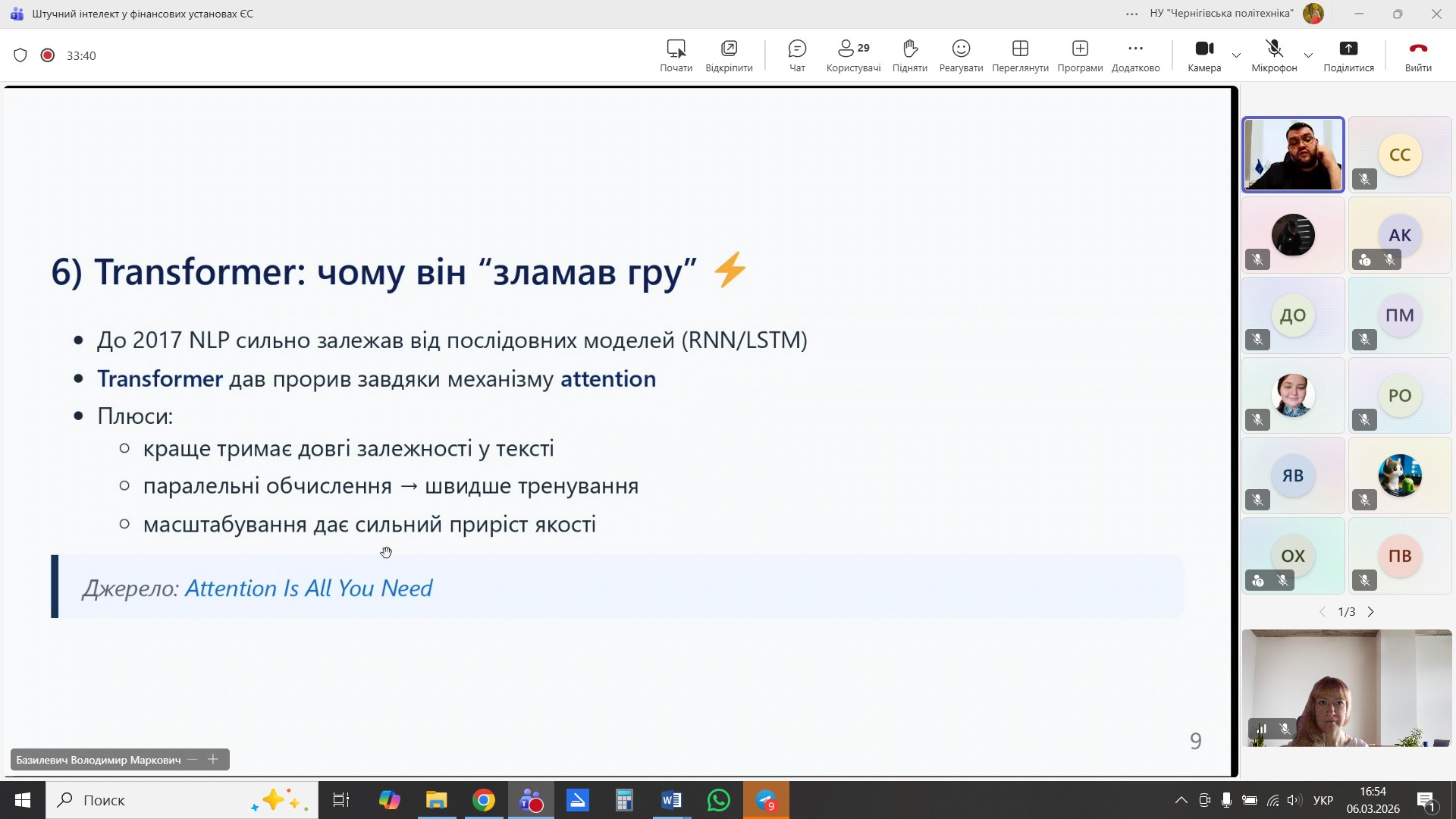Image resolution: width=1456 pixels, height=819 pixels.
Task: Go to next participants page arrow
Action: coord(1370,612)
